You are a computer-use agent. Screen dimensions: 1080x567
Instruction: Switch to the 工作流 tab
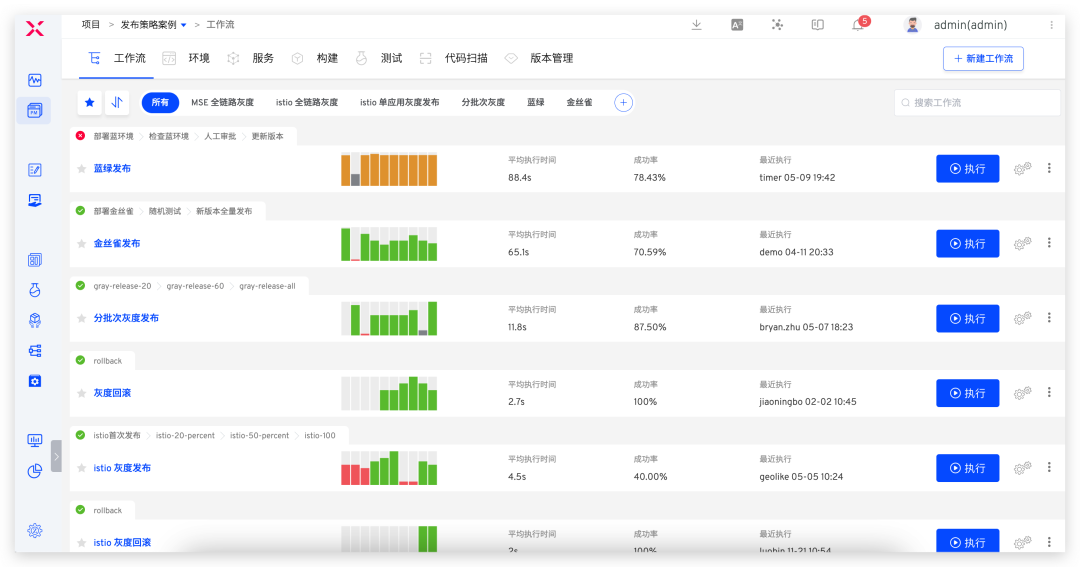(117, 59)
